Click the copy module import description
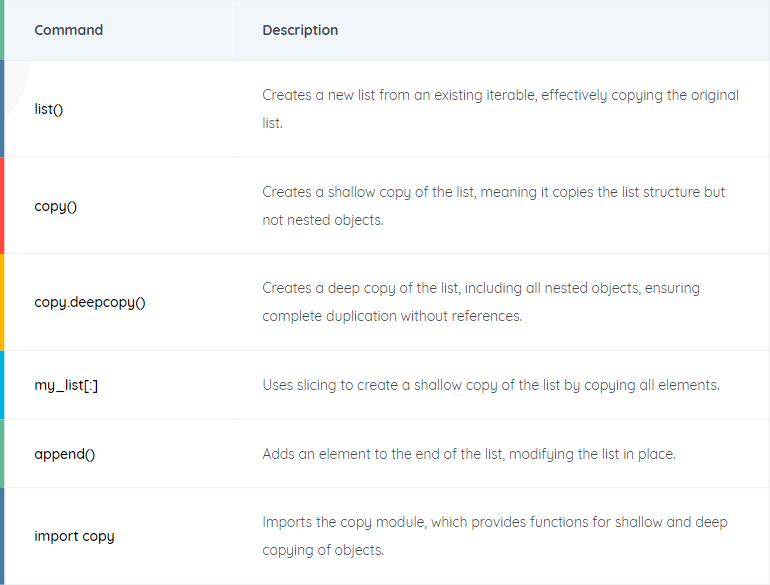770x585 pixels. 495,535
